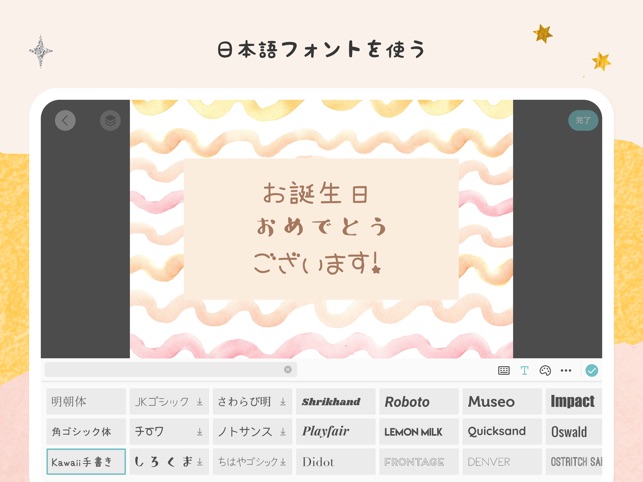Pick the Didot font
This screenshot has height=482, width=643.
[335, 461]
